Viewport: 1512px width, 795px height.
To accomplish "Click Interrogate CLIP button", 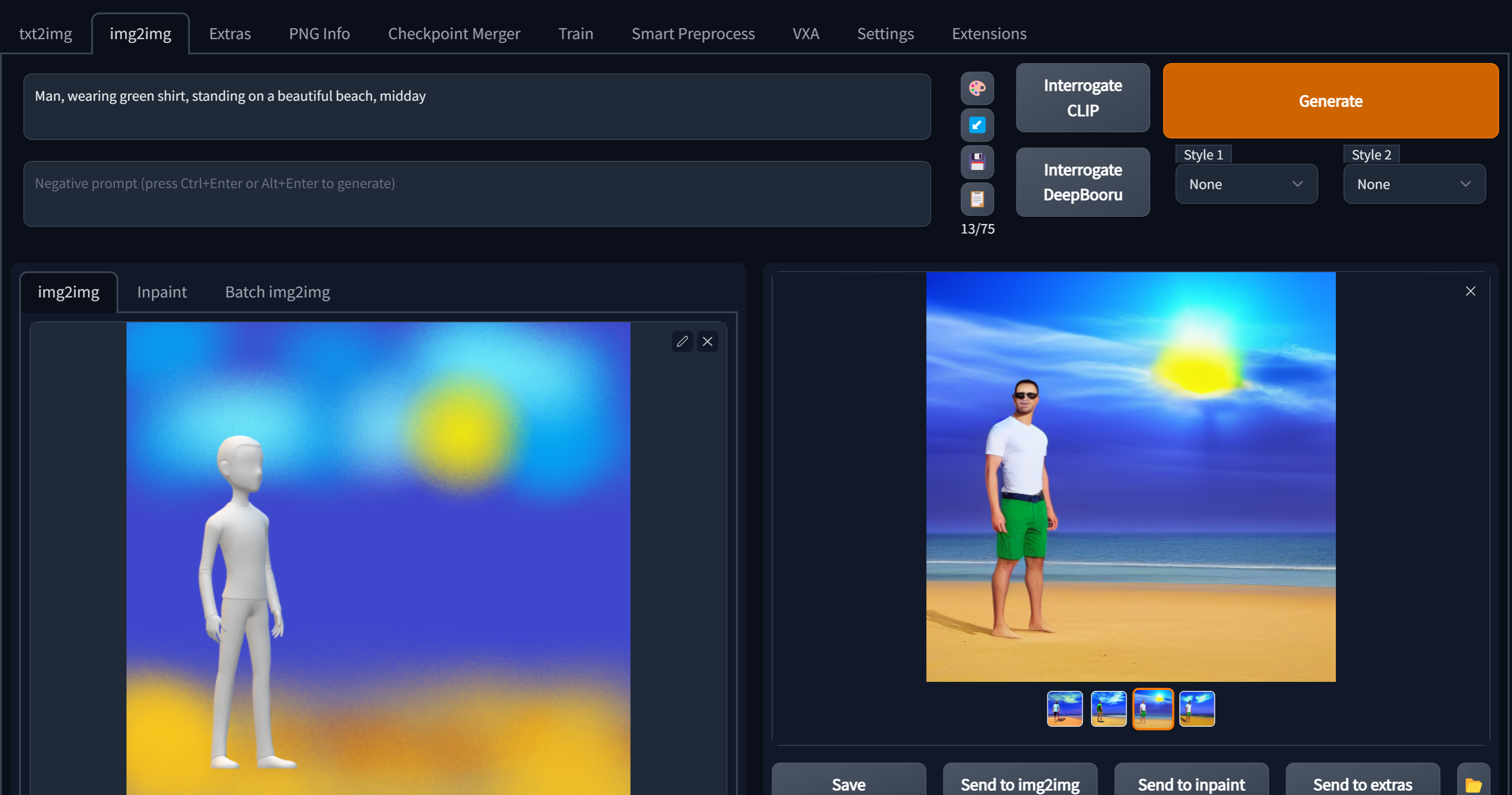I will pyautogui.click(x=1083, y=98).
